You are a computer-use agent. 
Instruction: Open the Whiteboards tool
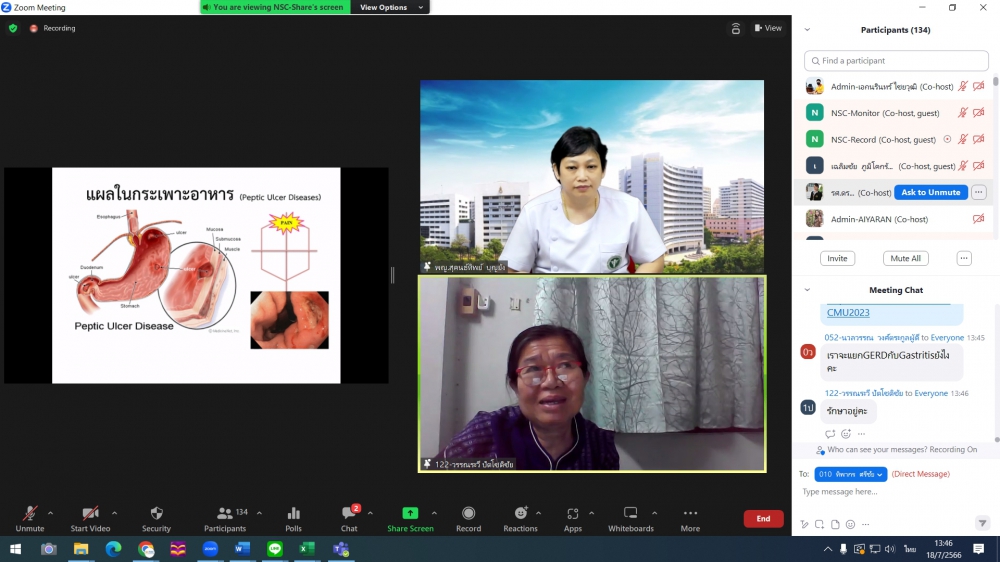(x=630, y=514)
